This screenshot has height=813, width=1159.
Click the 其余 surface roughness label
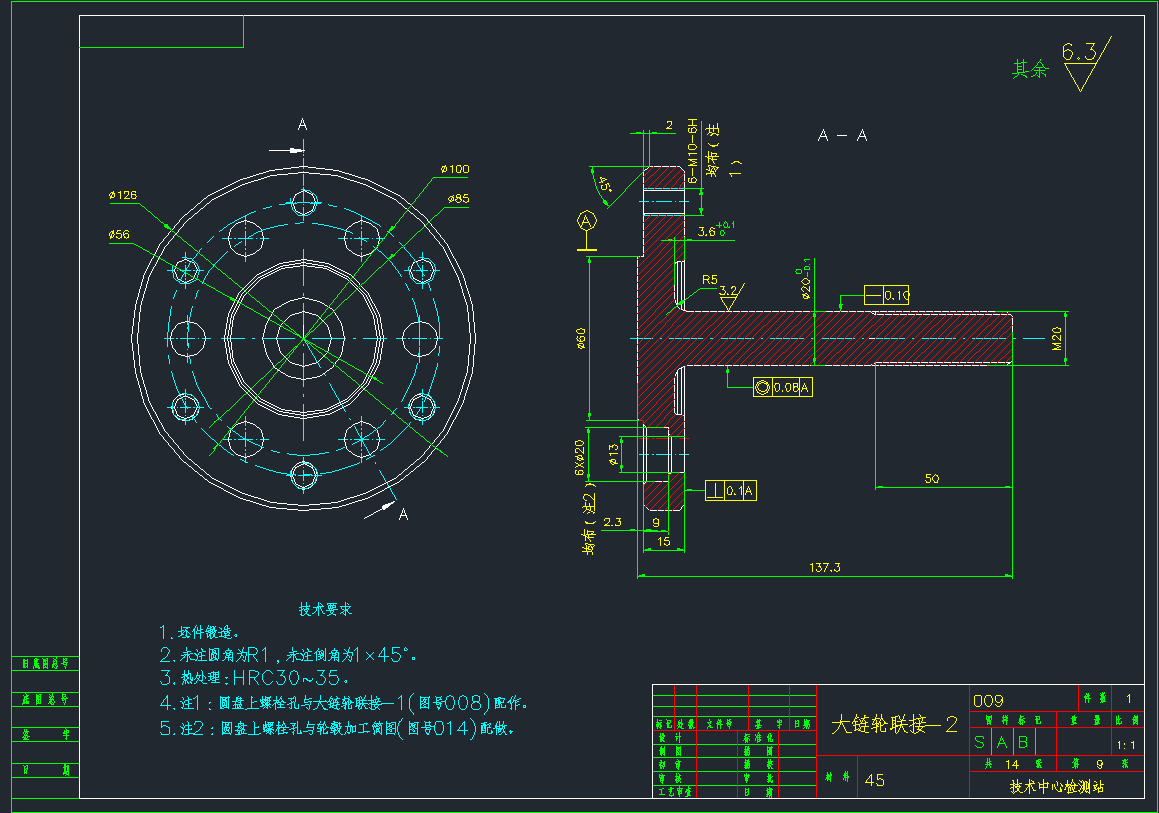(1030, 69)
